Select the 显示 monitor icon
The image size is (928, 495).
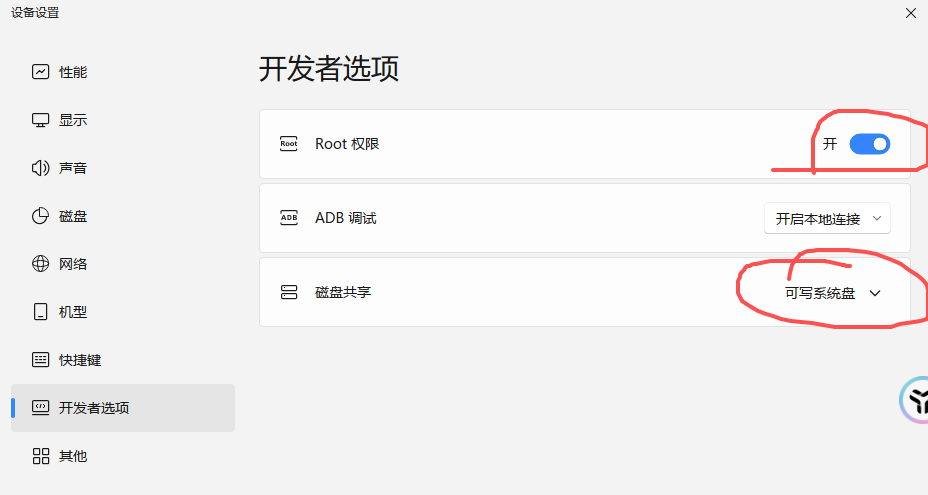click(x=40, y=120)
